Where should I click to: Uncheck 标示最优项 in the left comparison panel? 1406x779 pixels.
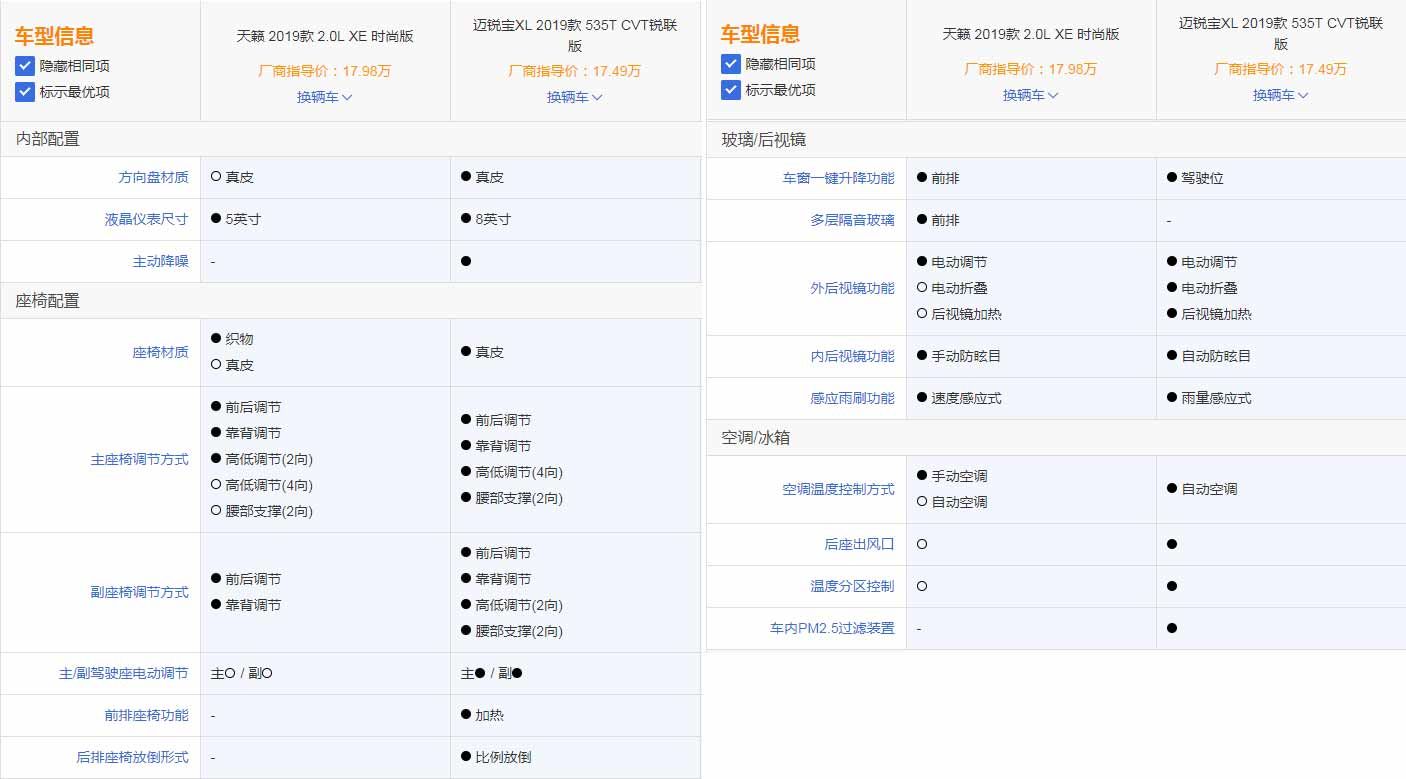25,92
